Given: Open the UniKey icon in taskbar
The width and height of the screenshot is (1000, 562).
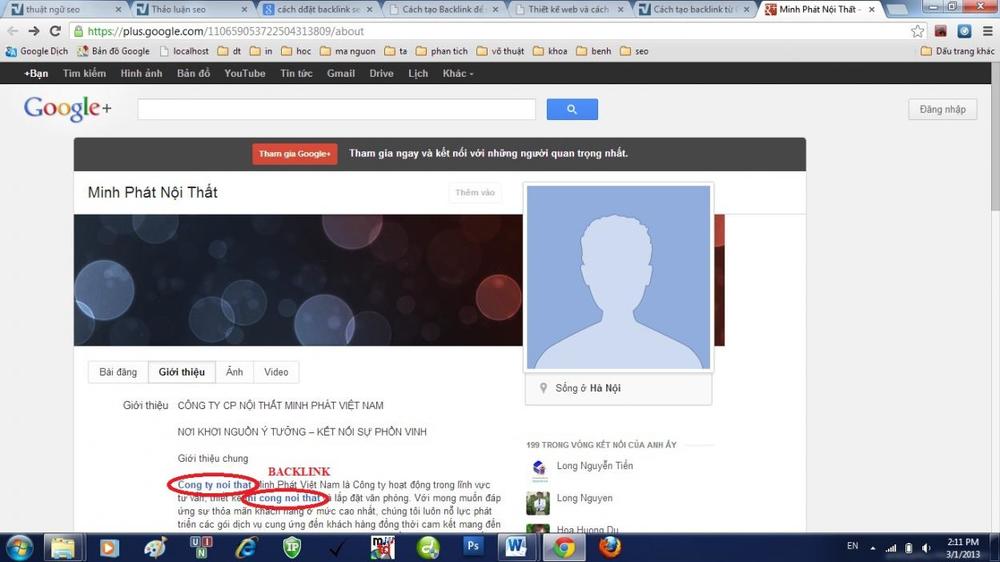Looking at the screenshot, I should coord(201,547).
